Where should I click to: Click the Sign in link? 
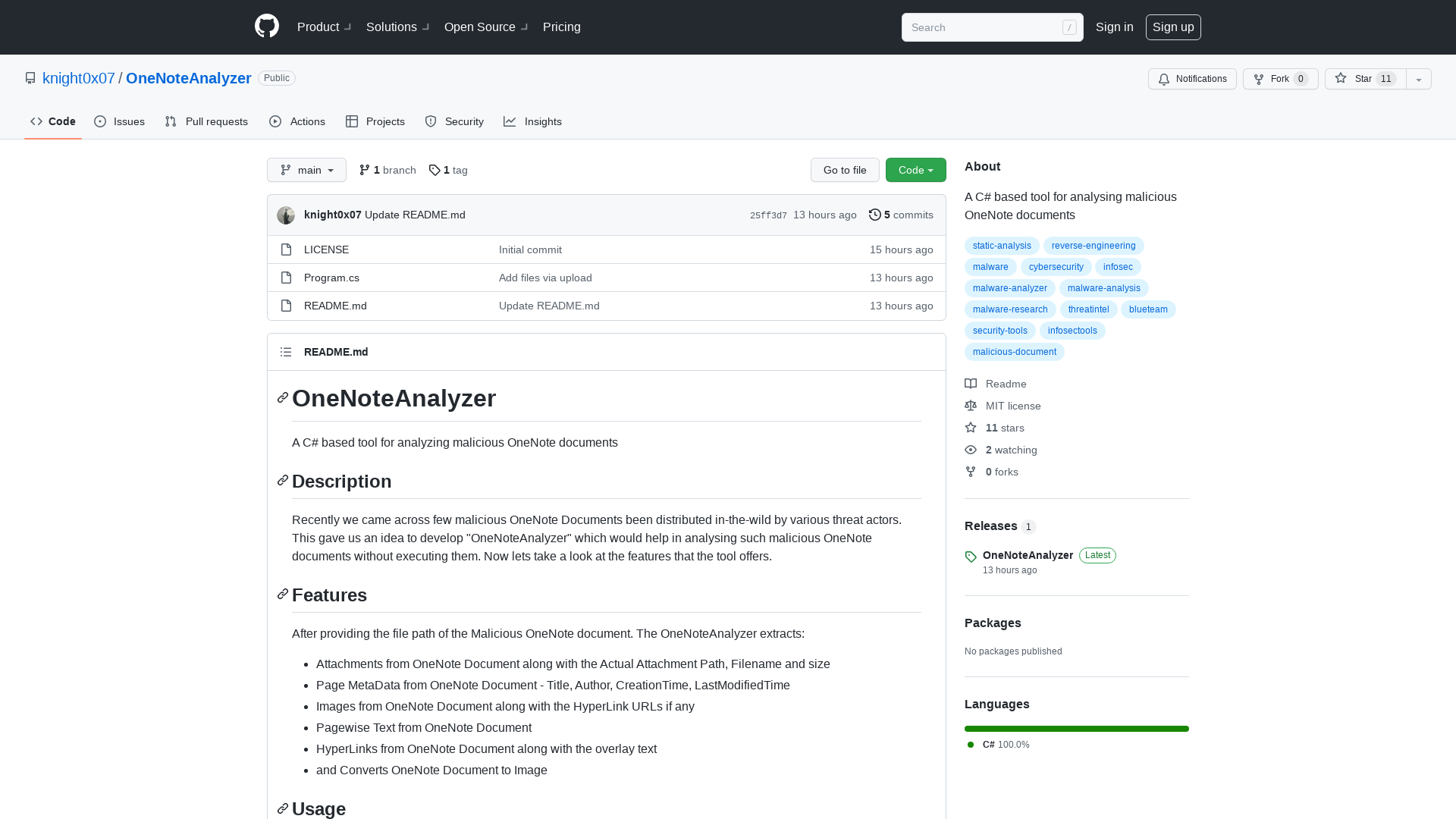[1115, 27]
